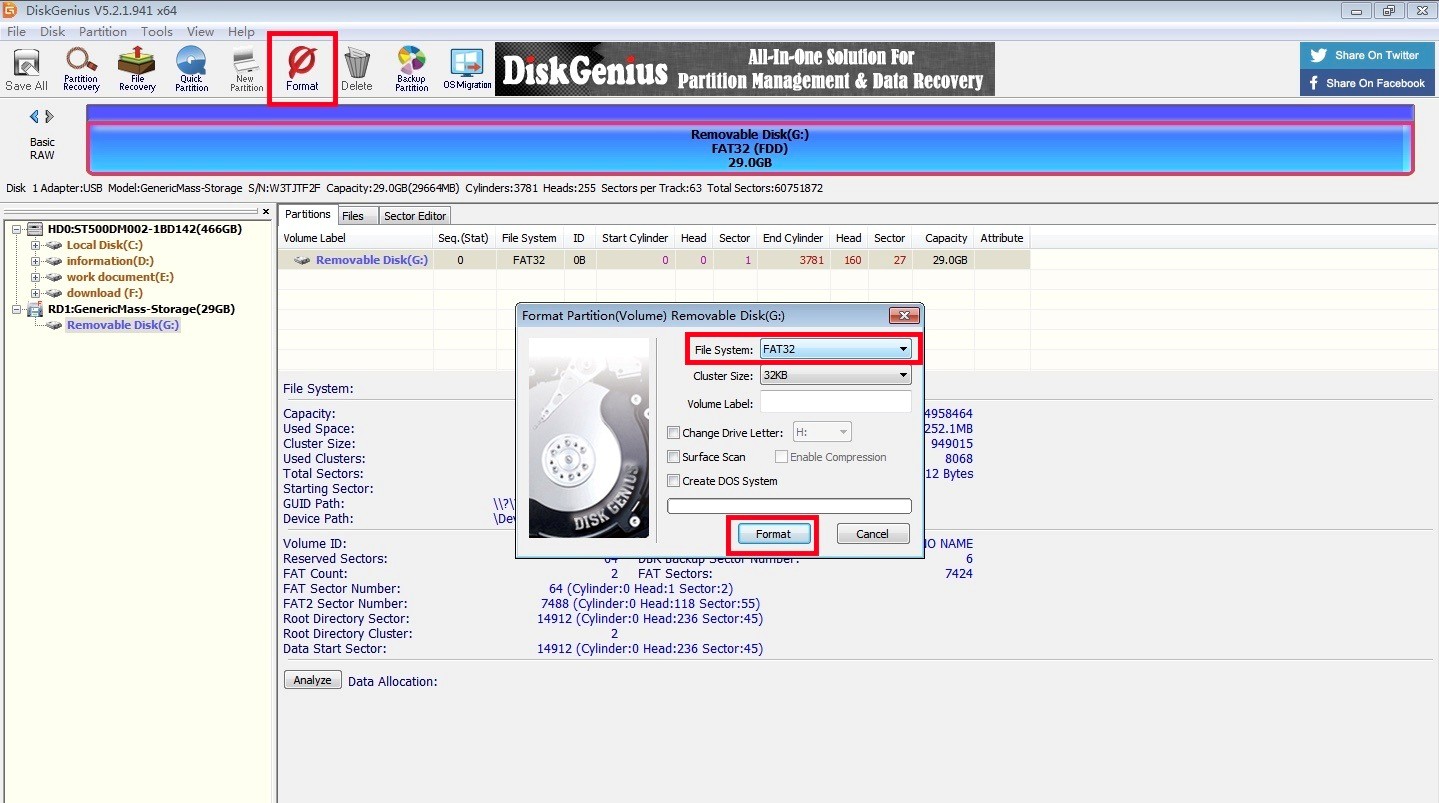
Task: Open the Disk menu
Action: [52, 32]
